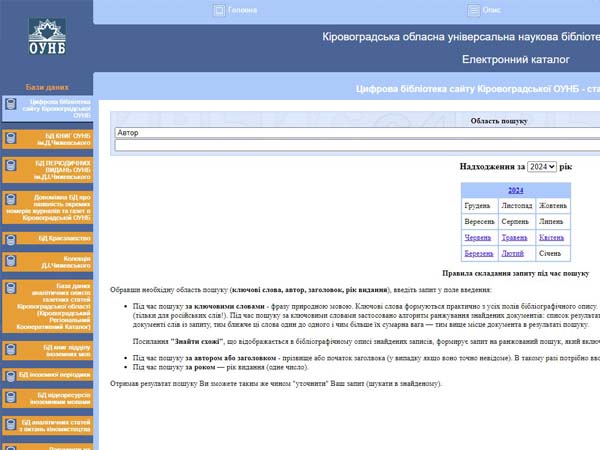600x450 pixels.
Task: Click database icon for Колекція Д.І.Чижевського
Action: coord(11,261)
